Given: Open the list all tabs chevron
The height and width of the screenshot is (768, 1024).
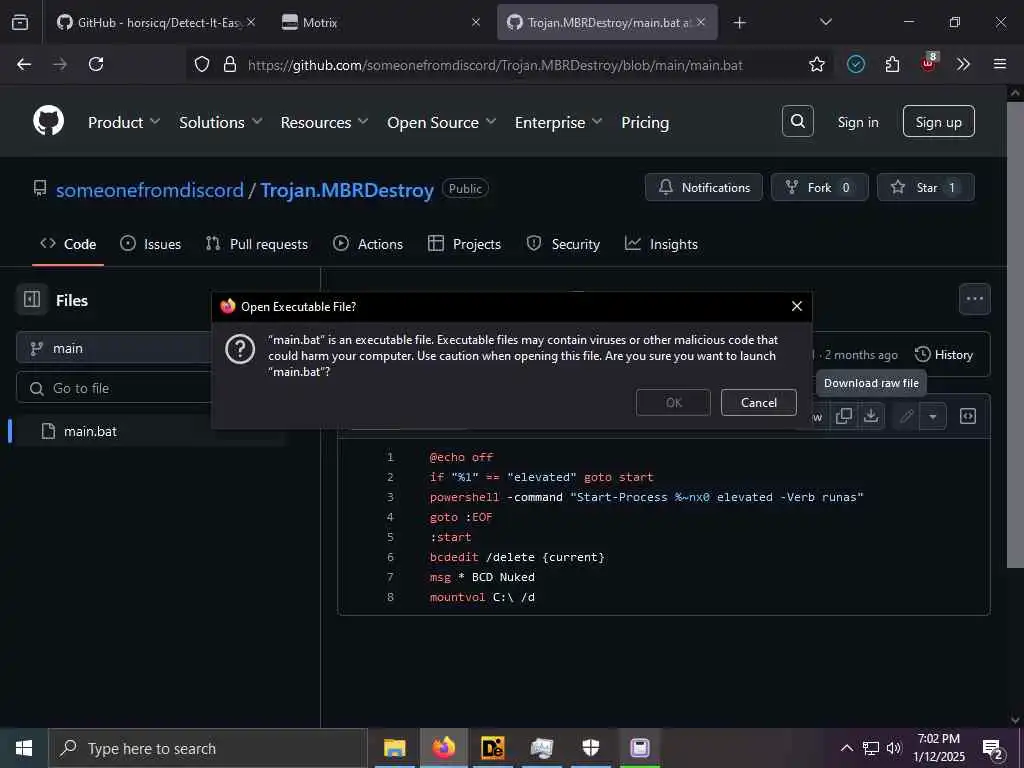Looking at the screenshot, I should click(825, 22).
